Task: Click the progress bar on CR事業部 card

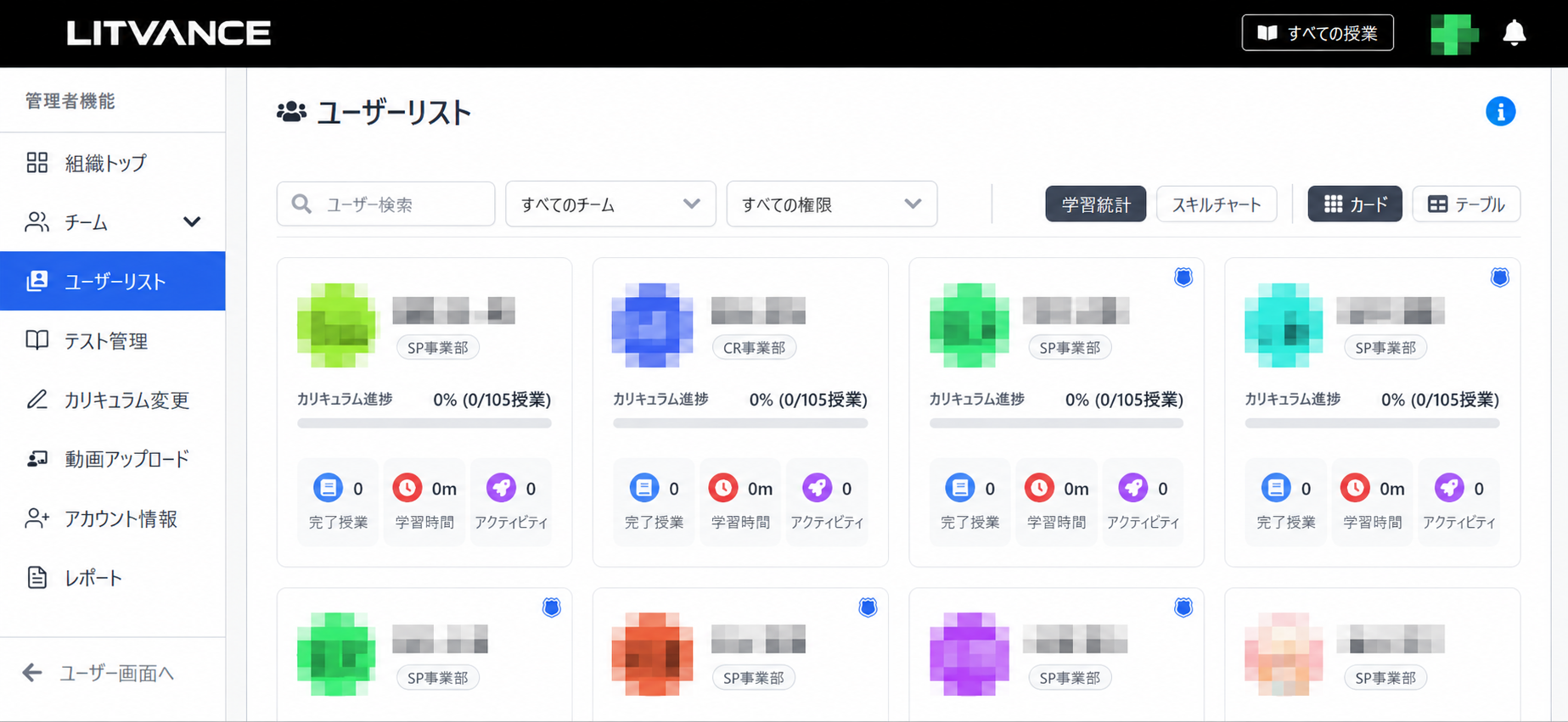Action: tap(740, 423)
